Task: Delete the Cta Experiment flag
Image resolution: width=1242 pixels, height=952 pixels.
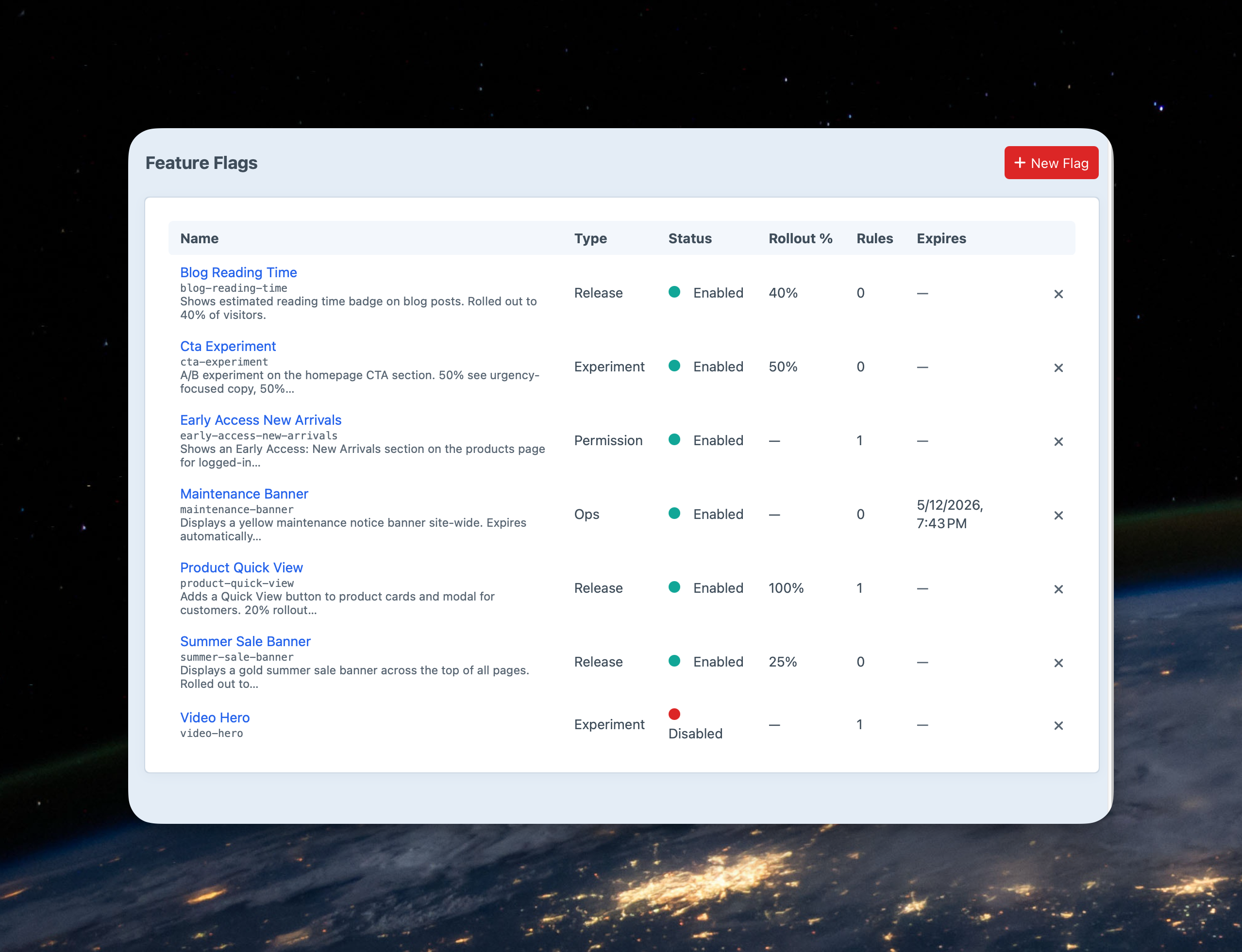Action: point(1058,368)
